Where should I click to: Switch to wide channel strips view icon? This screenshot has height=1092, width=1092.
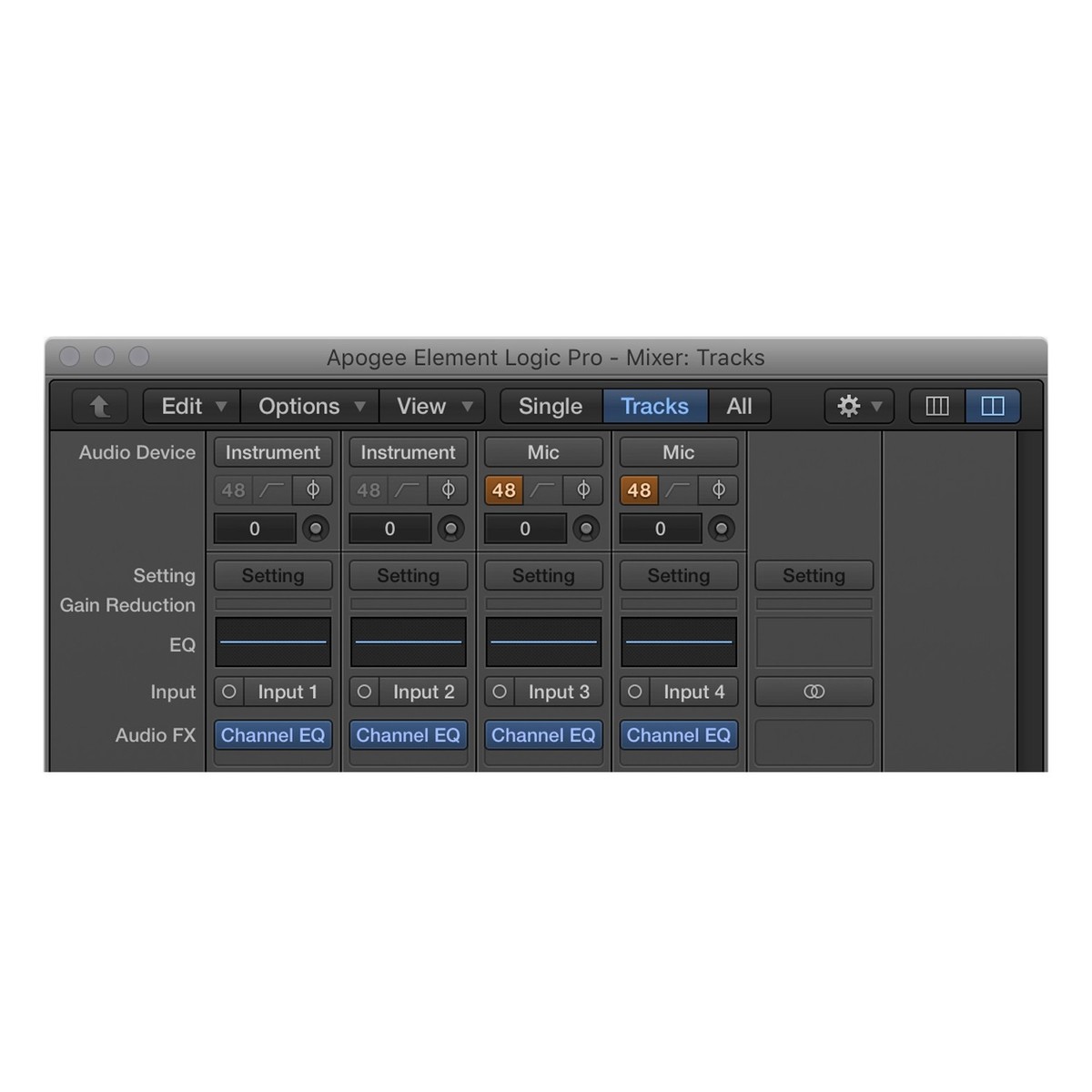993,406
